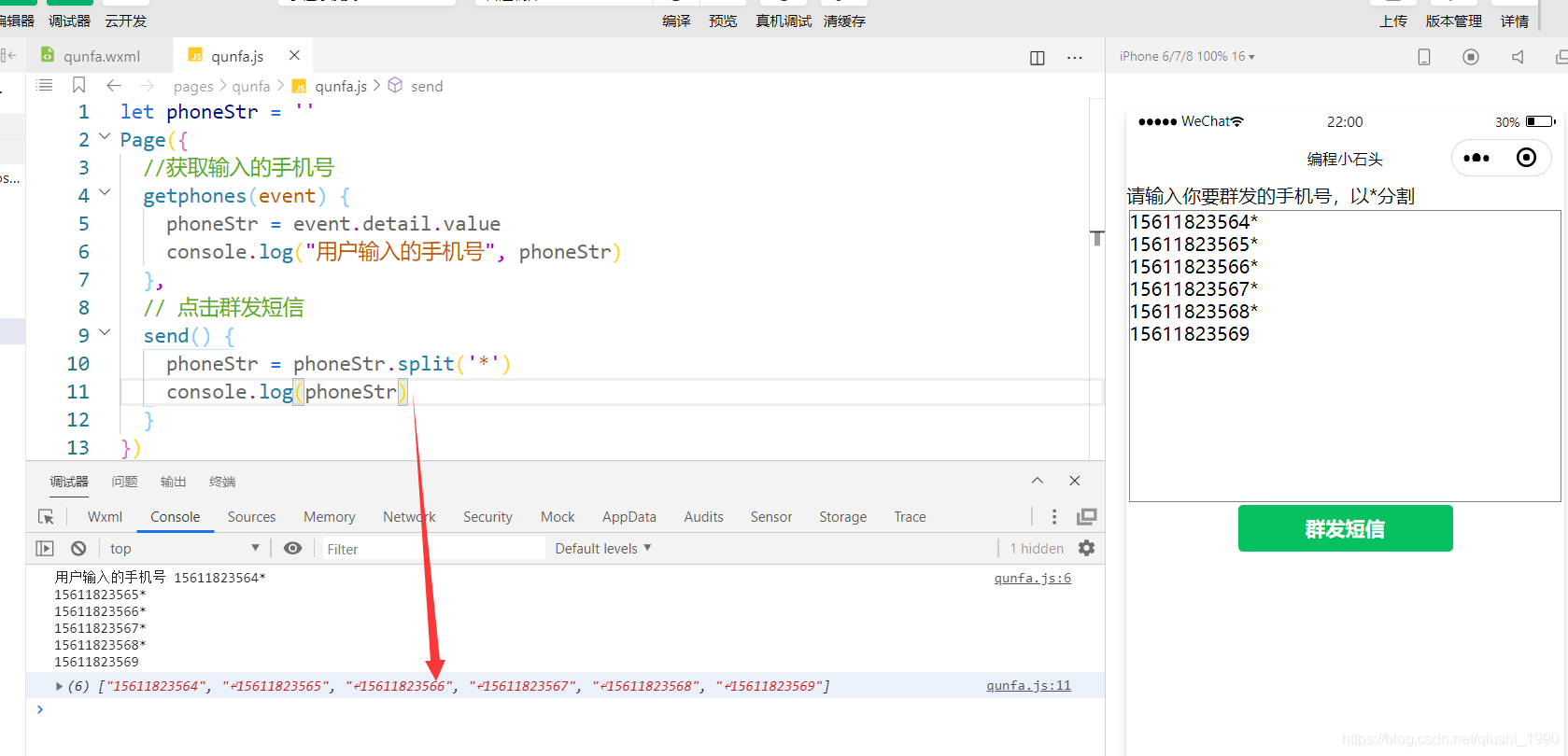Open the qunfa.js:11 source link
Screen dimensions: 1568x756
pyautogui.click(x=1028, y=685)
